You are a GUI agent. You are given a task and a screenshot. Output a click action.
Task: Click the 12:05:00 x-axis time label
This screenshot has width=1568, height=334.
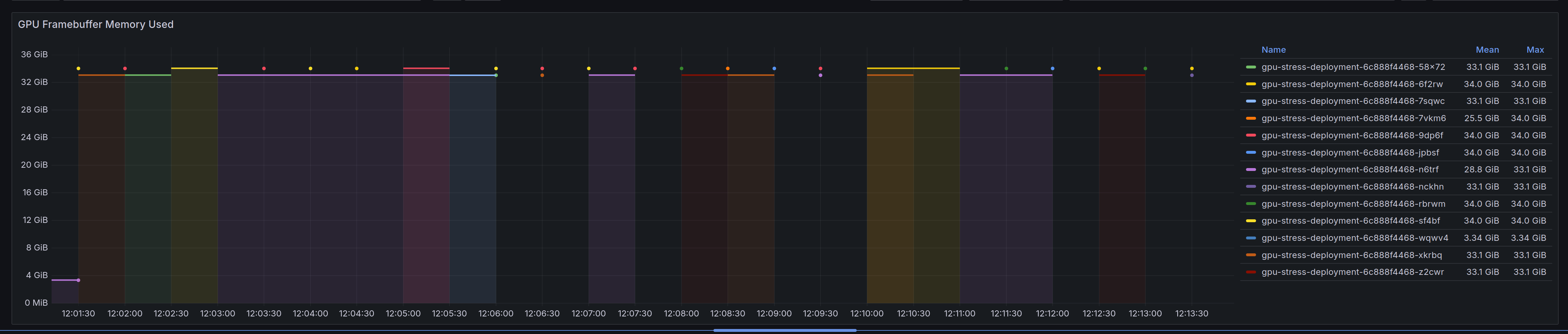tap(403, 313)
